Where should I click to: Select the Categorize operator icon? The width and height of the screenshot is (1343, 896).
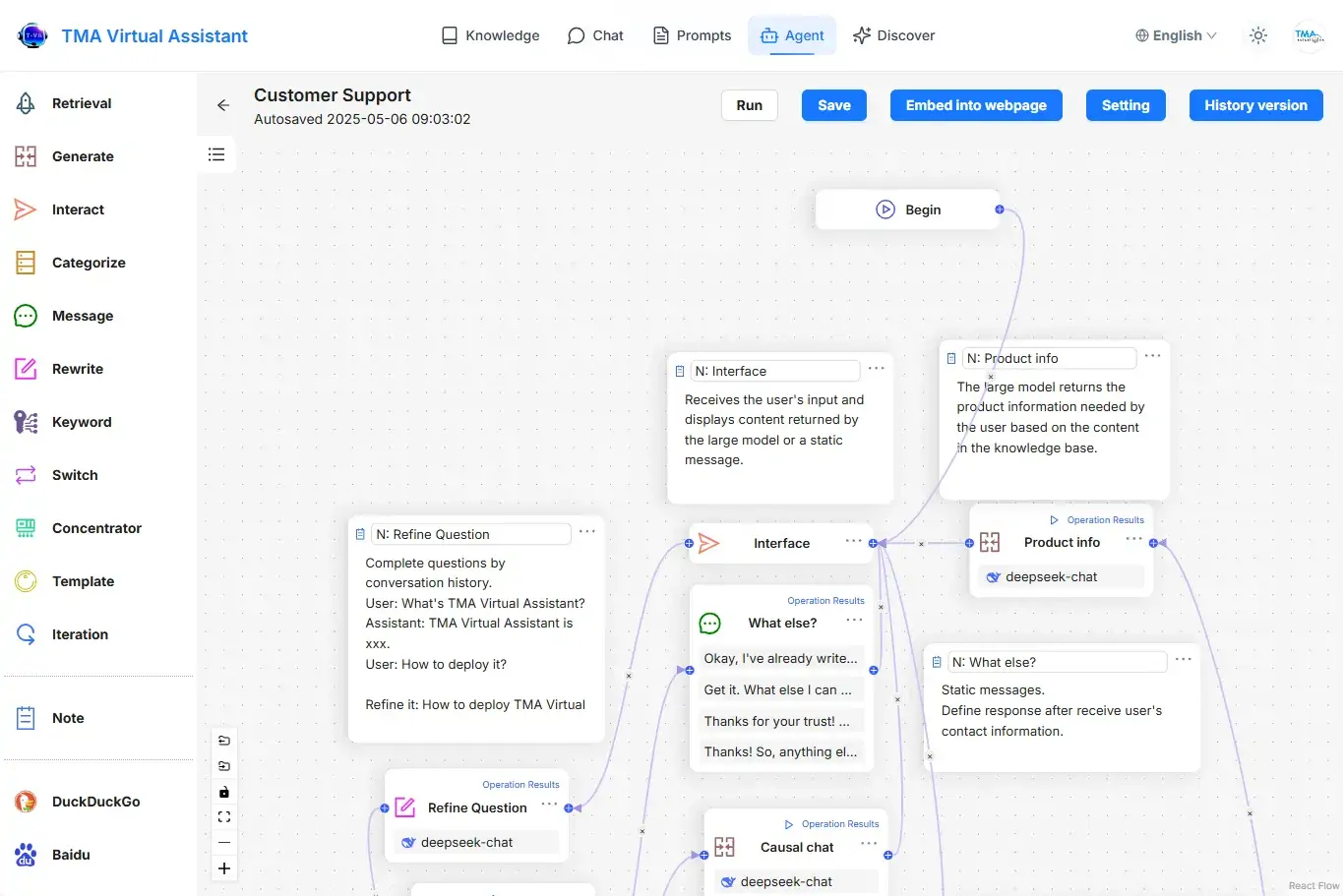(26, 263)
